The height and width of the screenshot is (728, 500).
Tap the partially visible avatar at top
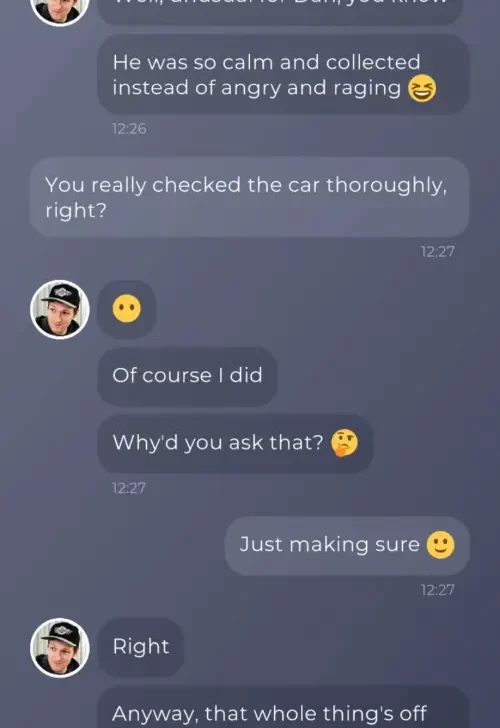click(x=60, y=12)
